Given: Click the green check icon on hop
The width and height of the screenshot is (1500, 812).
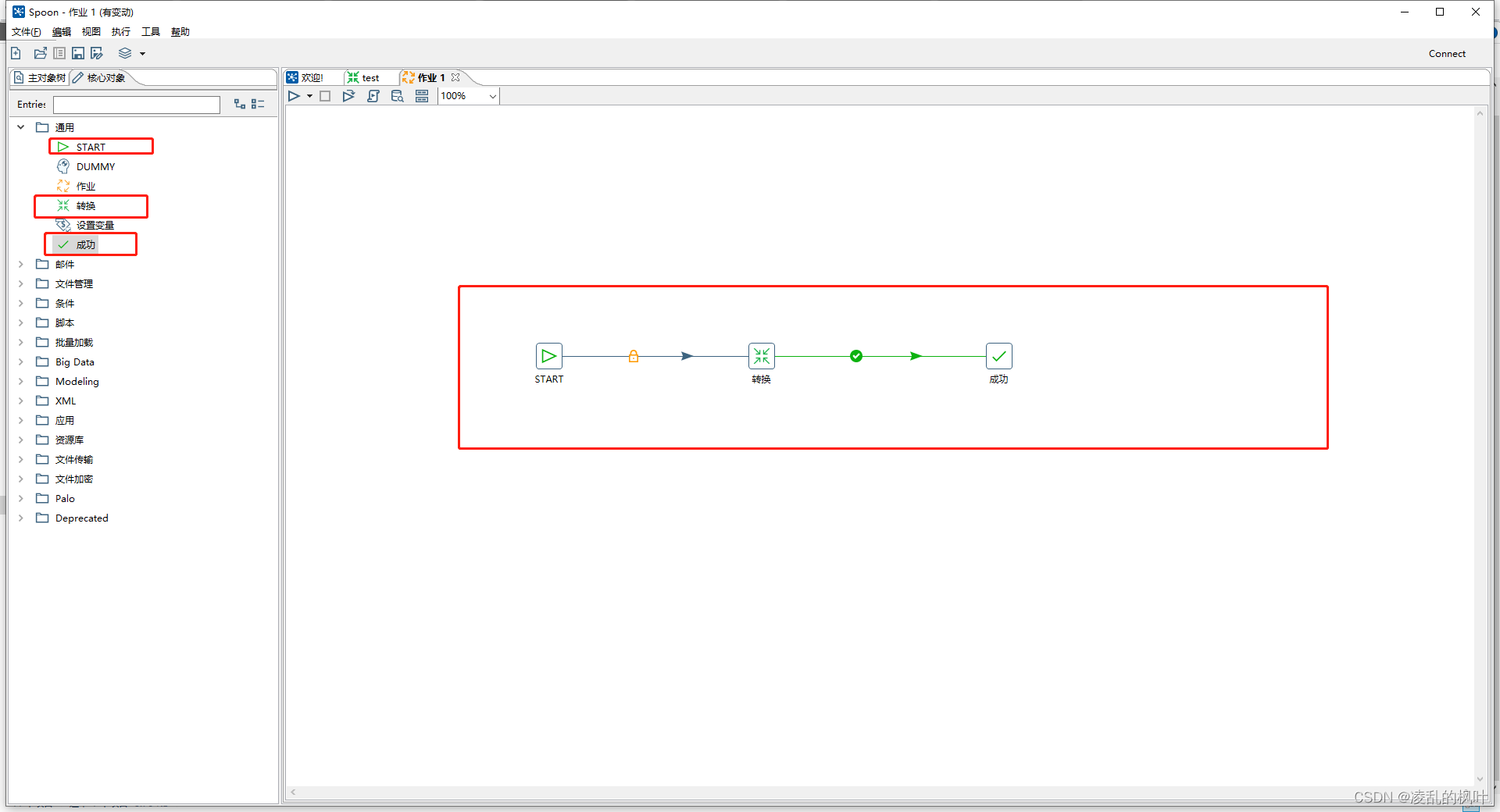Looking at the screenshot, I should click(856, 356).
